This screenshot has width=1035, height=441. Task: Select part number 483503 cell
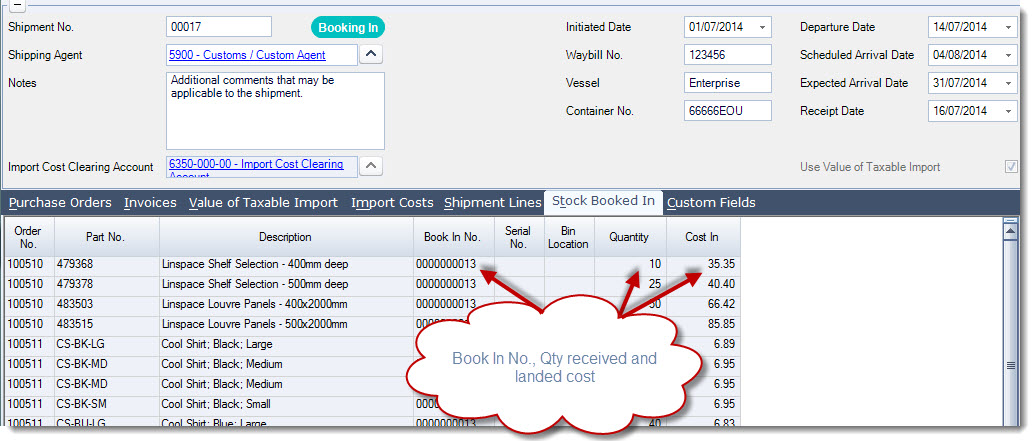coord(106,304)
